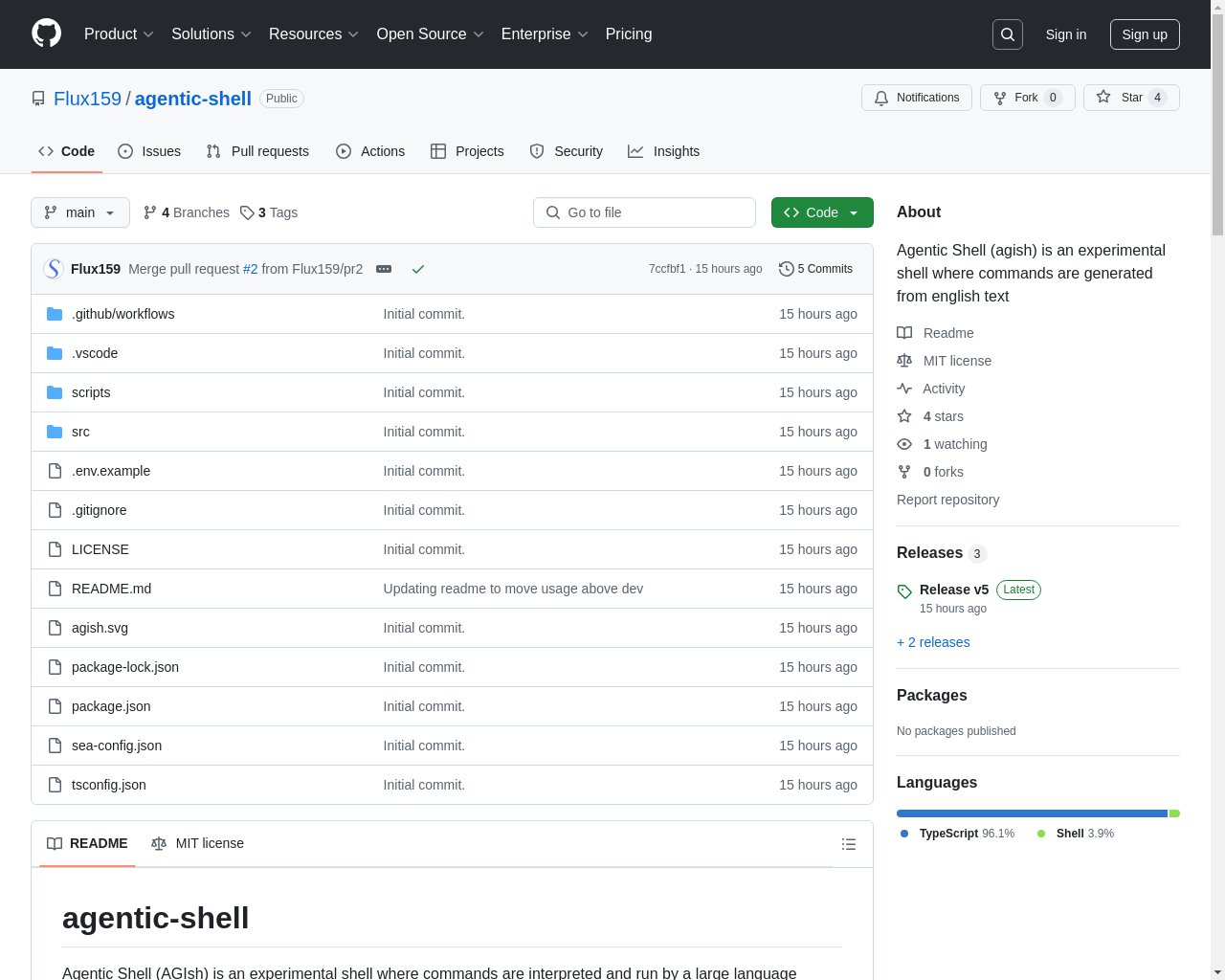Viewport: 1225px width, 980px height.
Task: Click the MIT license scale icon in About
Action: (x=904, y=361)
